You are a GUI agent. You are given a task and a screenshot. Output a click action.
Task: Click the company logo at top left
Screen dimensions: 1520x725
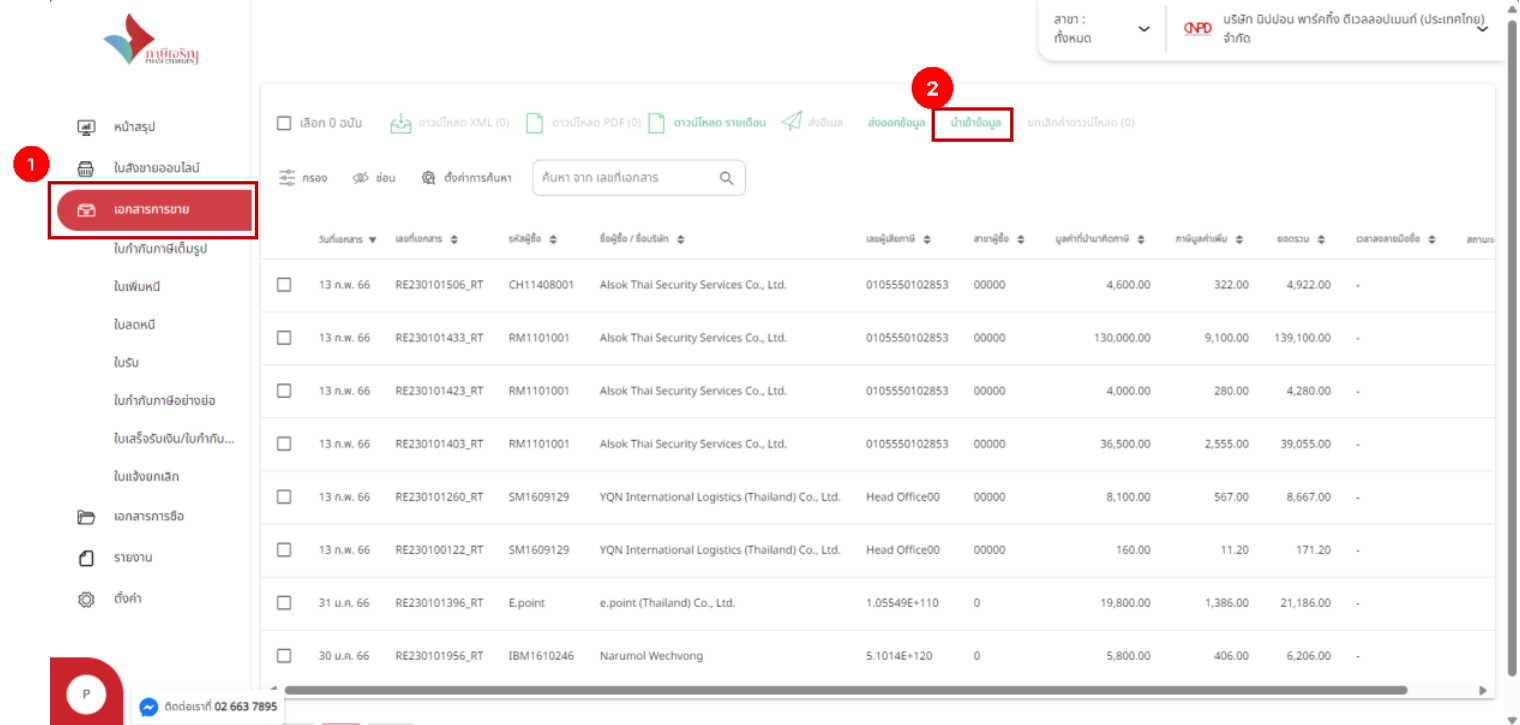click(x=151, y=40)
